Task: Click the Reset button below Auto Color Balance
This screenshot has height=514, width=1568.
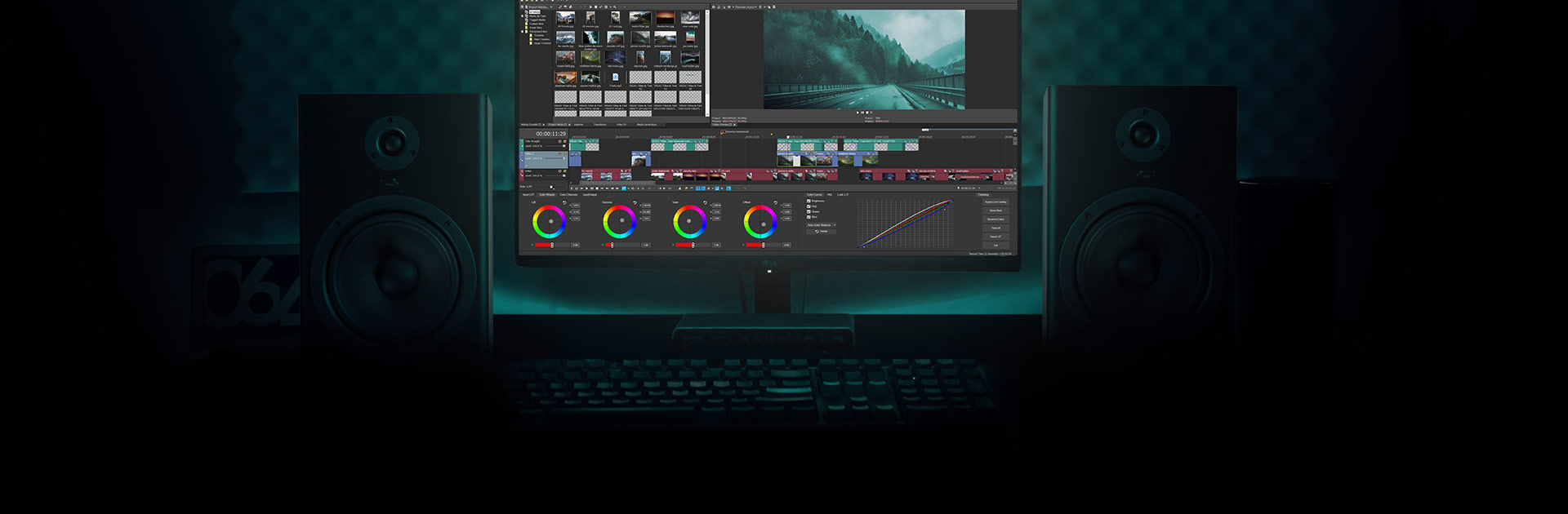Action: tap(821, 231)
